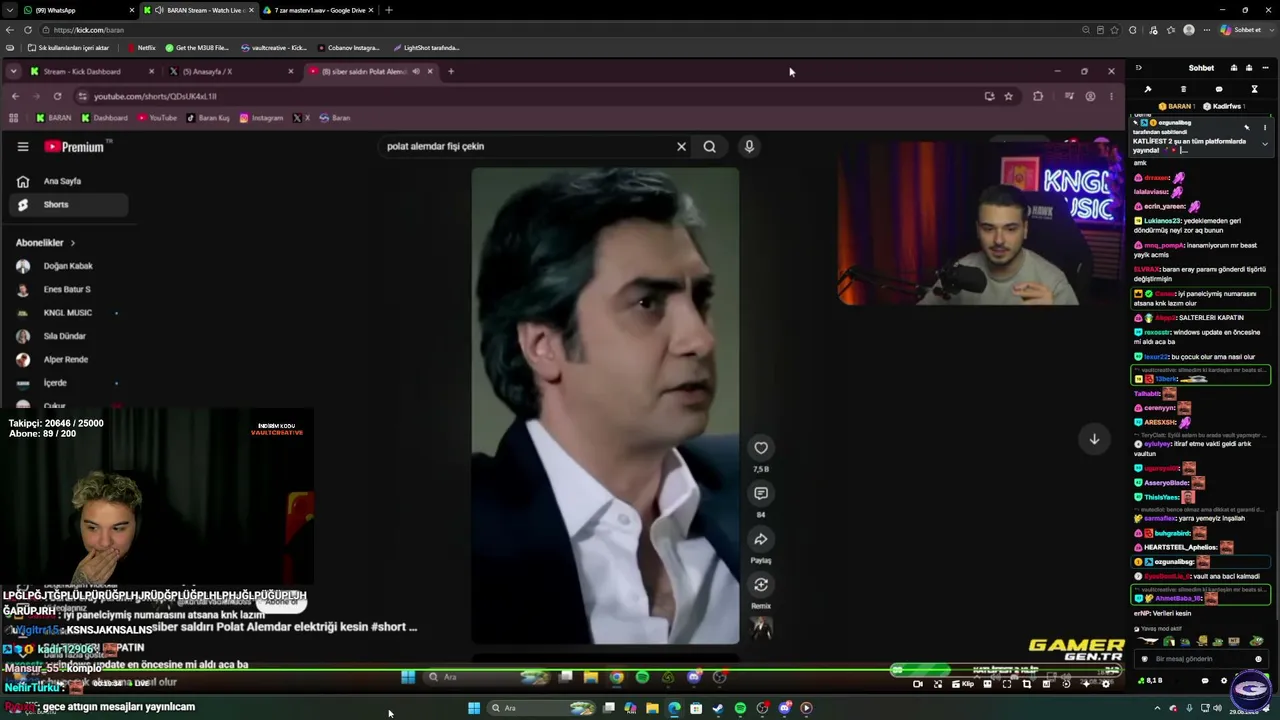Screen dimensions: 1280x720
Task: Open Windows Start menu on the taskbar
Action: tap(474, 708)
